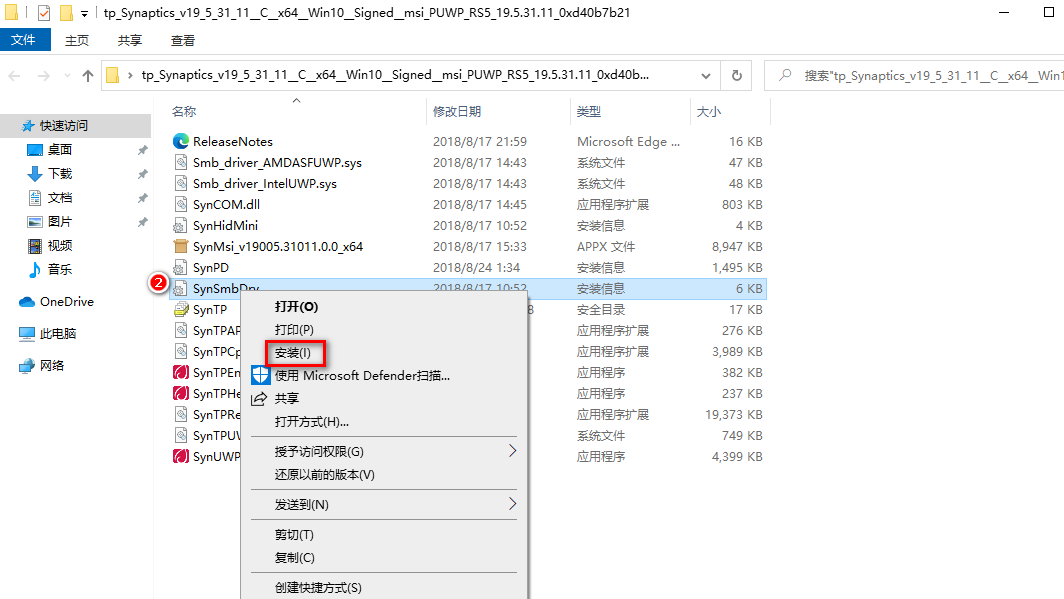
Task: Click the back navigation arrow
Action: [16, 76]
